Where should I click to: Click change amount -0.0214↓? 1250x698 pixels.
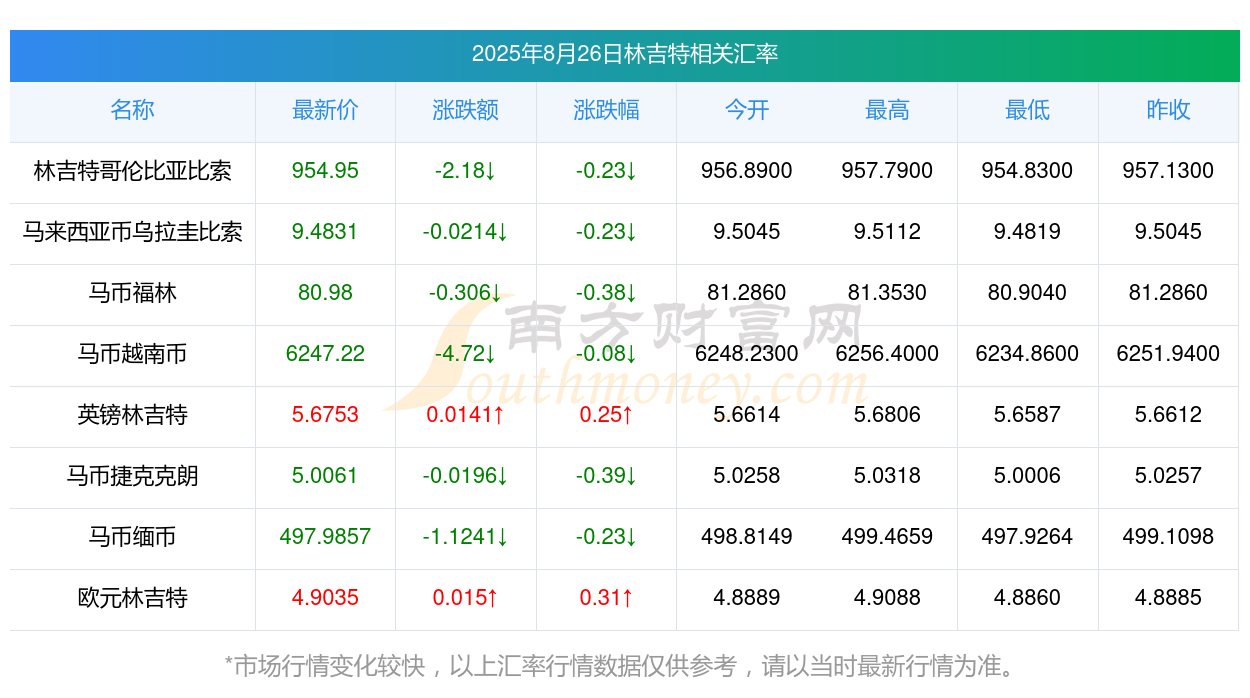coord(465,232)
